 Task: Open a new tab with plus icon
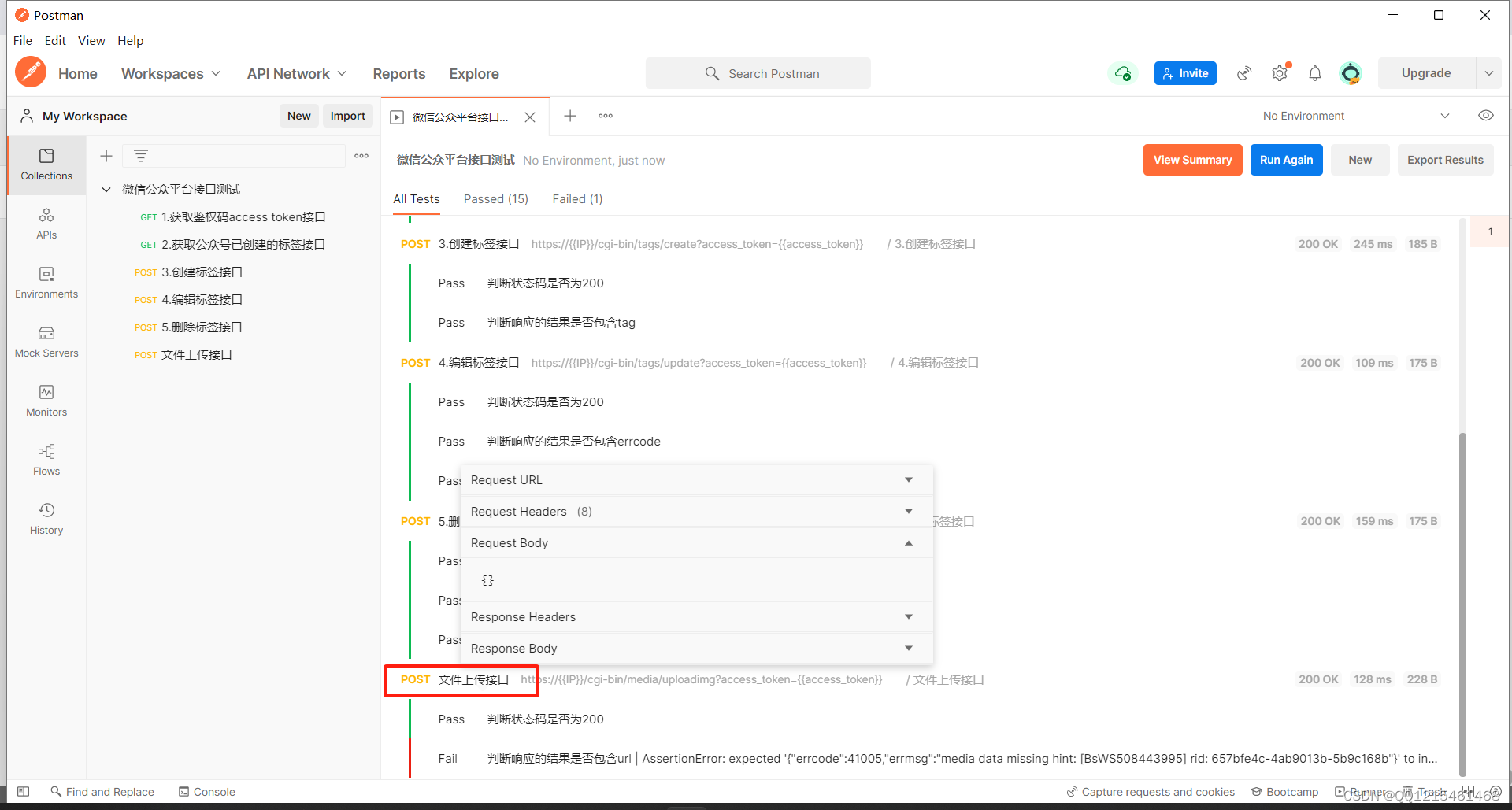pos(570,116)
